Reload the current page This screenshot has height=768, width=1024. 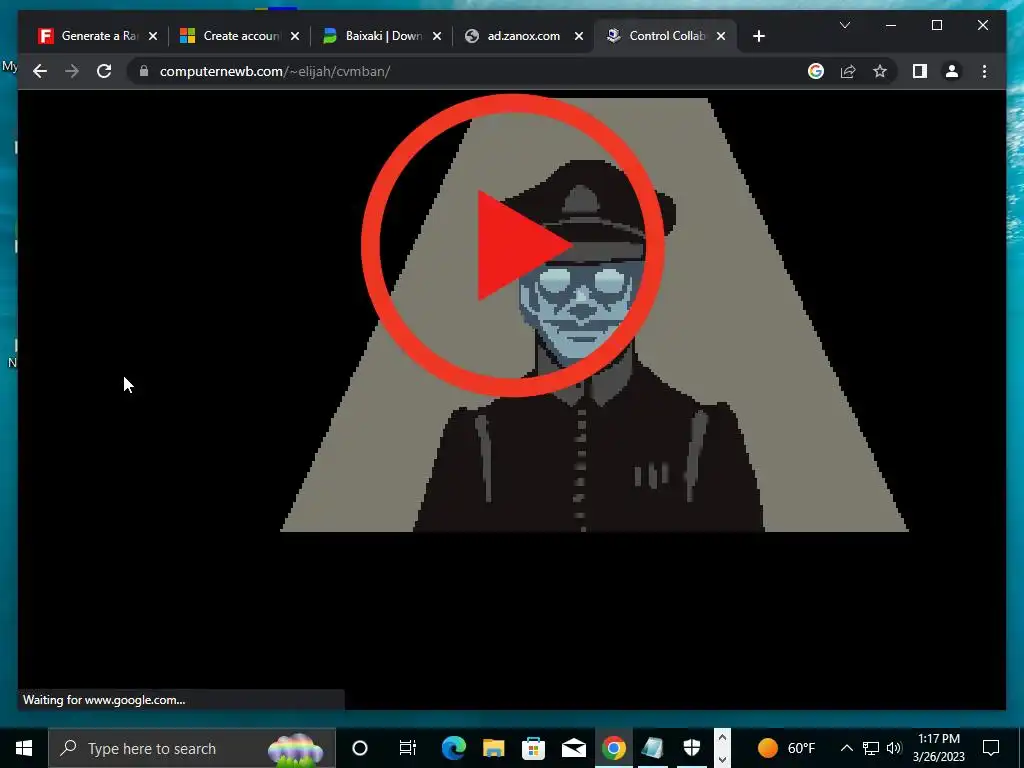104,71
